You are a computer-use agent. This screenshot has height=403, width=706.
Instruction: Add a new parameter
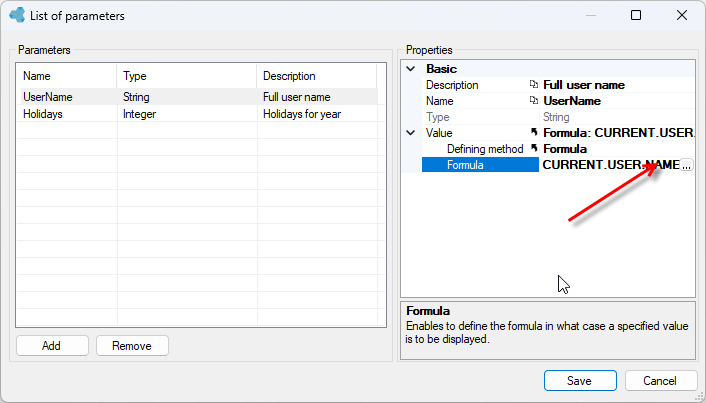[52, 346]
